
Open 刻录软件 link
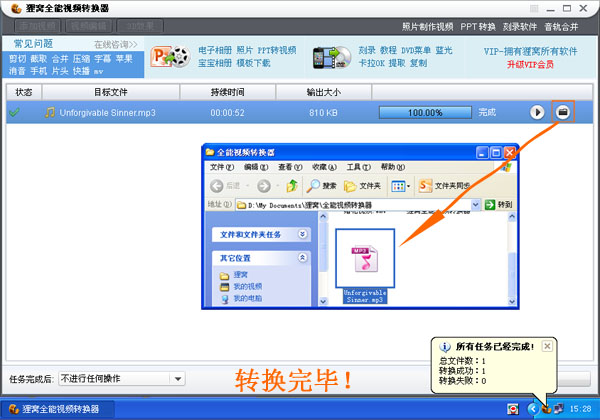[x=520, y=27]
